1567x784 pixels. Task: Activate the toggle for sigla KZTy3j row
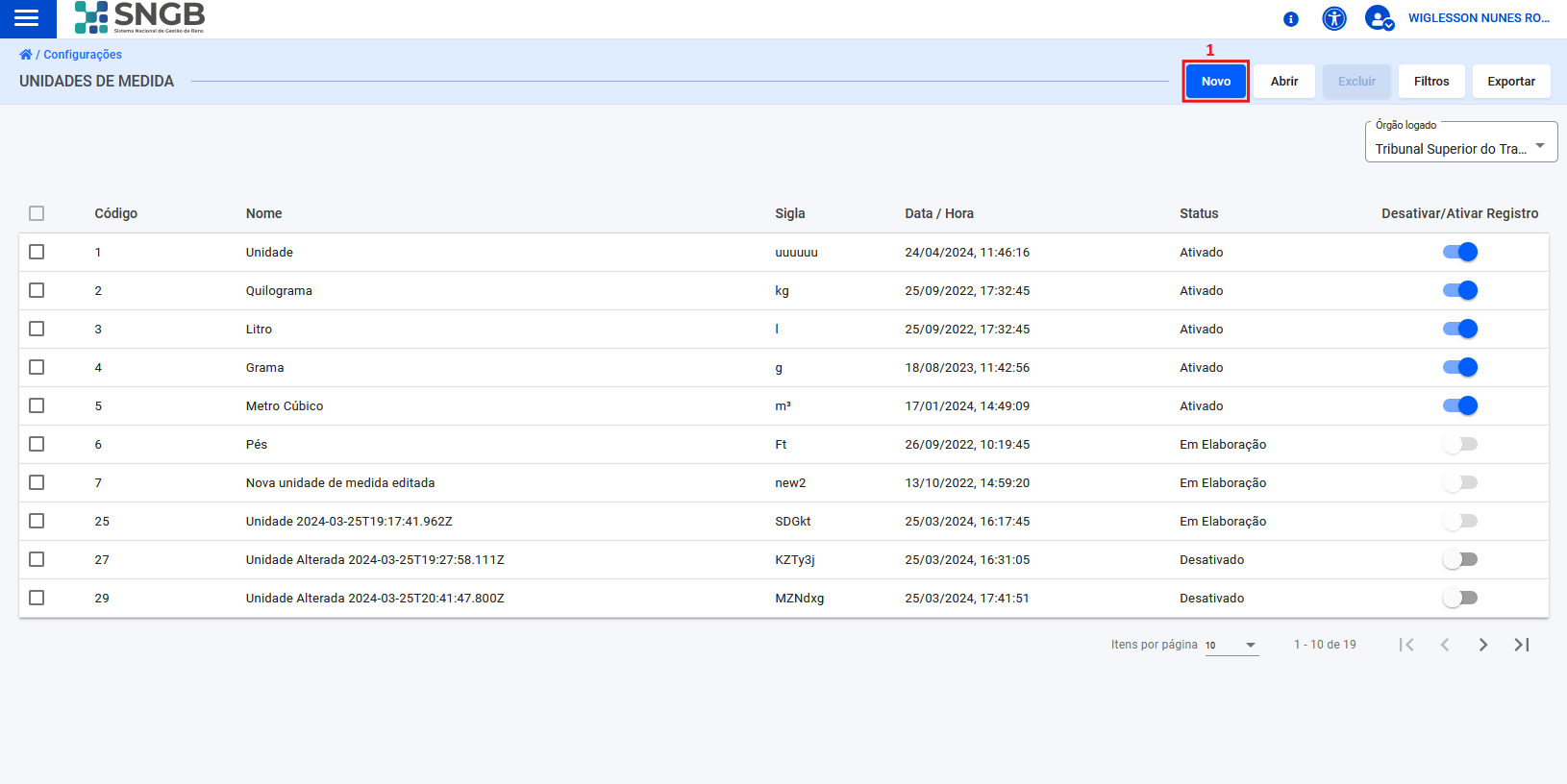pyautogui.click(x=1460, y=559)
